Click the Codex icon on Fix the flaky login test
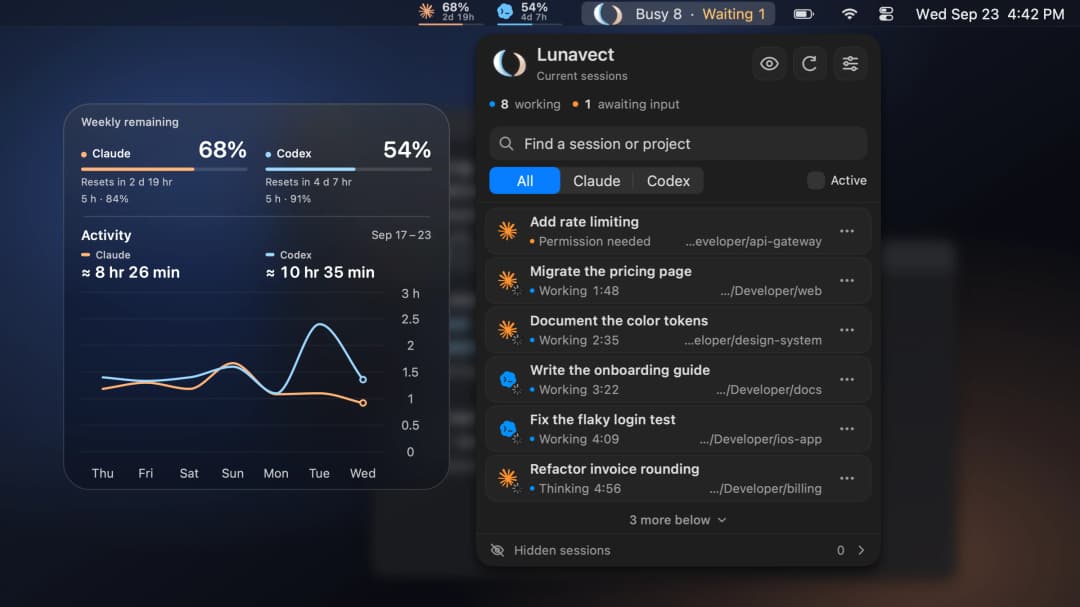Image resolution: width=1080 pixels, height=607 pixels. (x=508, y=429)
